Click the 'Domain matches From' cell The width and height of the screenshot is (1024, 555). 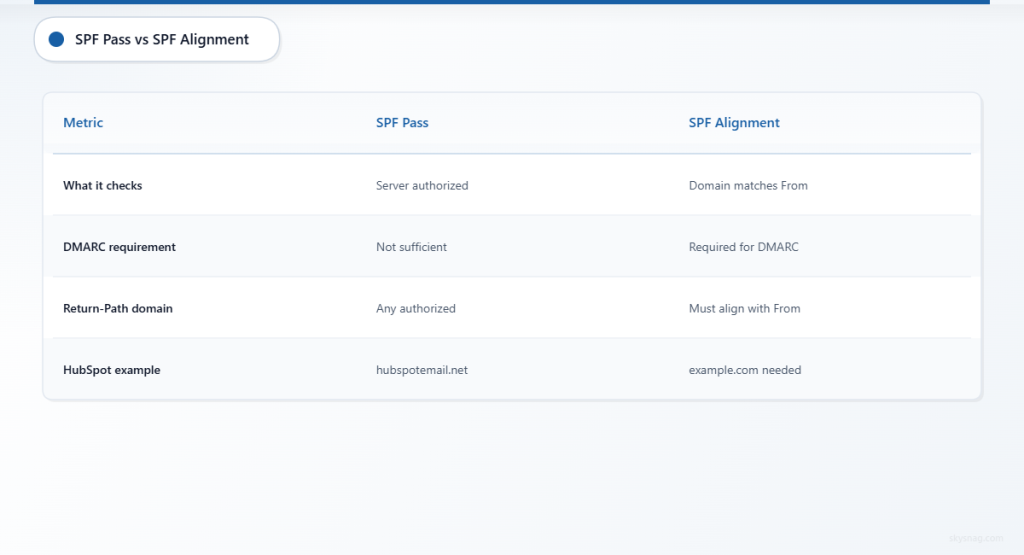coord(748,185)
